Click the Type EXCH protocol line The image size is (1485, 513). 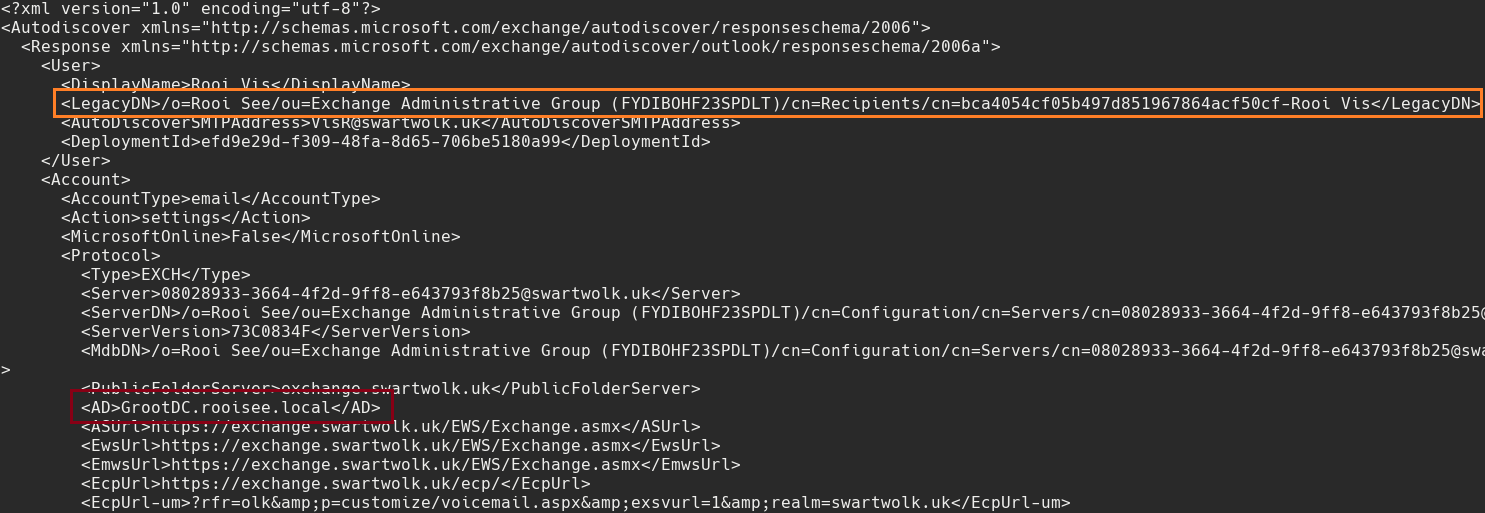[x=165, y=275]
